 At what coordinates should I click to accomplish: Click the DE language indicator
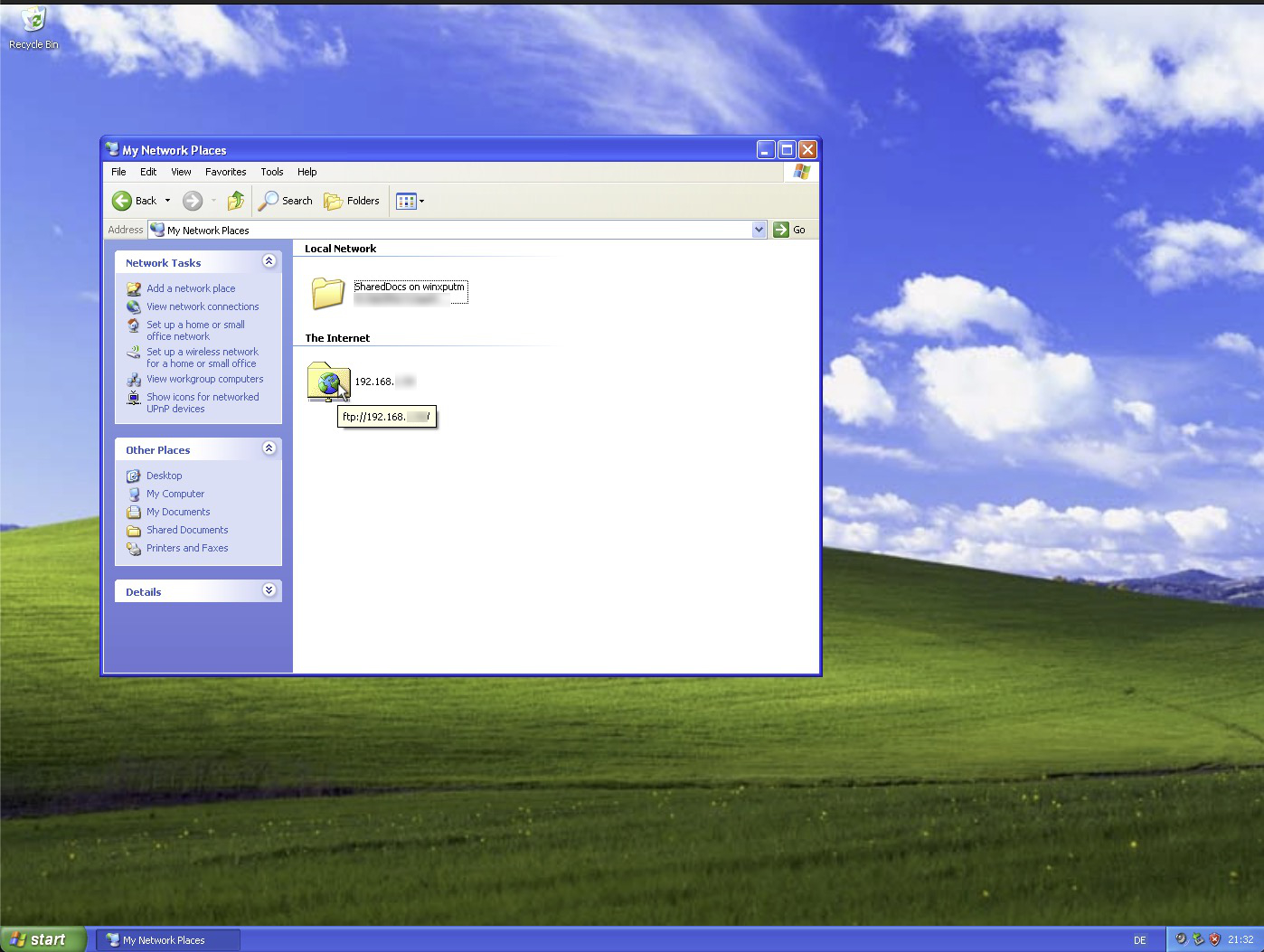1140,940
